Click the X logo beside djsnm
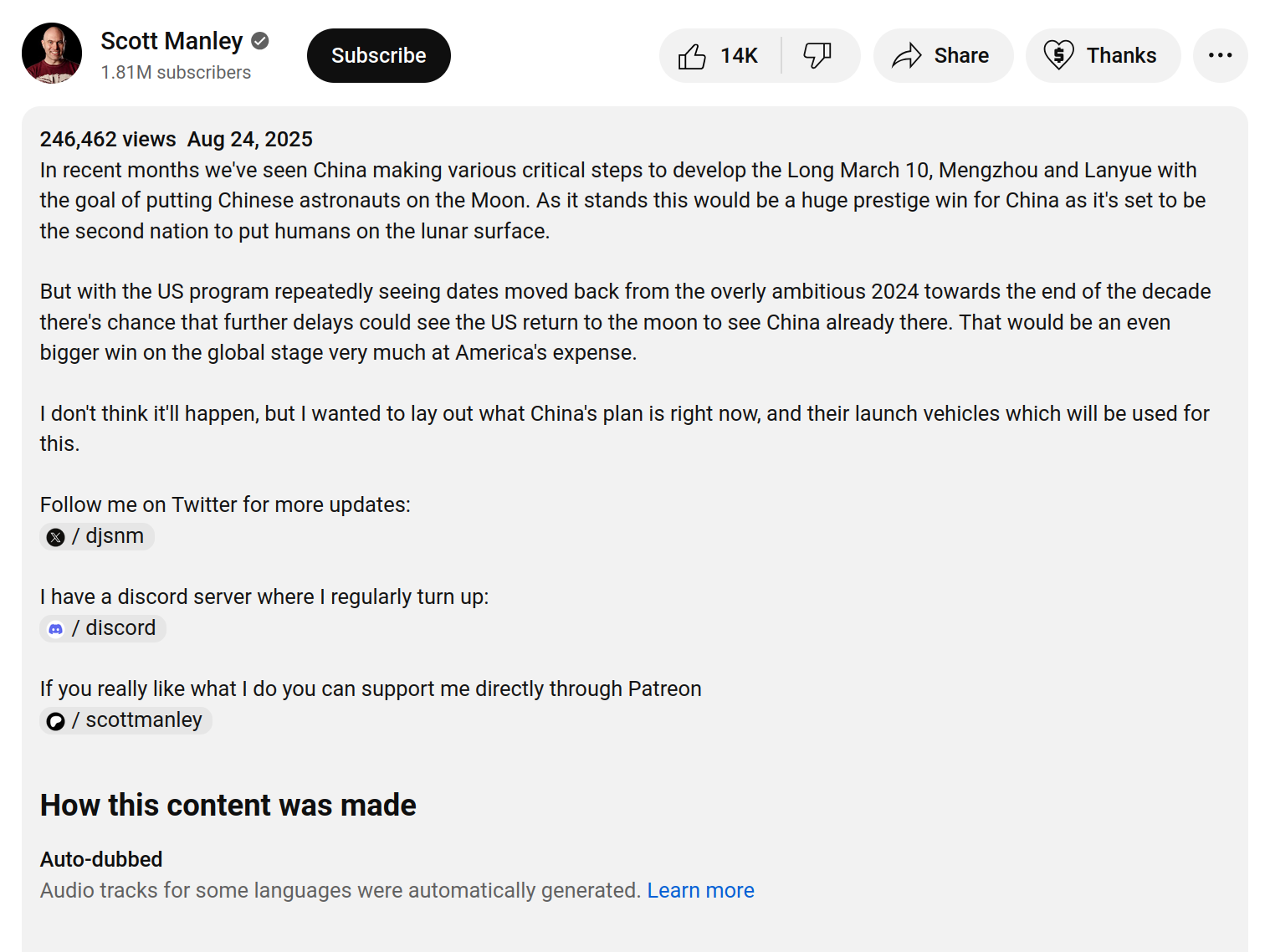 [x=56, y=537]
